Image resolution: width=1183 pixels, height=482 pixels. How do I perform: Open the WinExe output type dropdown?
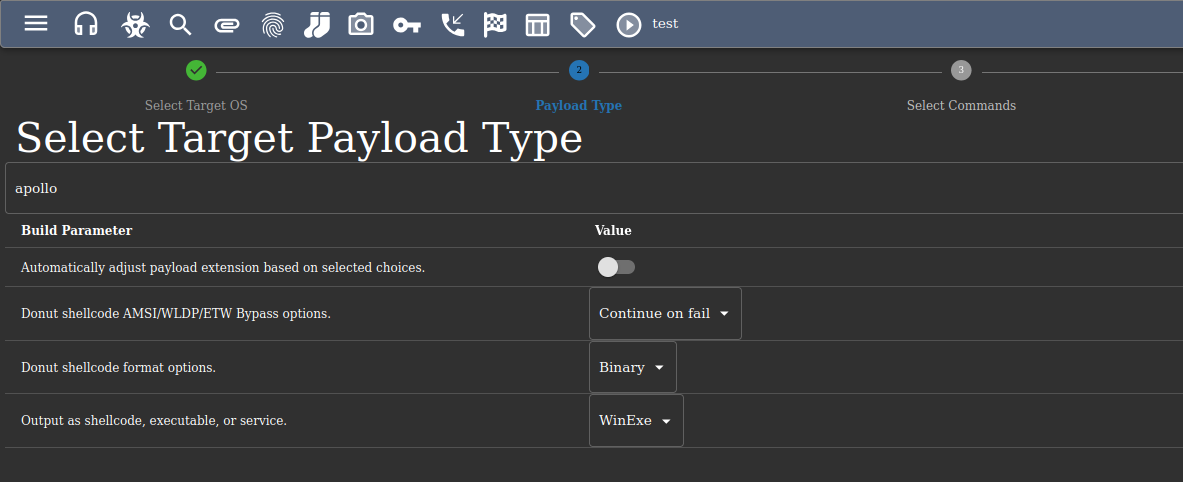pyautogui.click(x=636, y=420)
